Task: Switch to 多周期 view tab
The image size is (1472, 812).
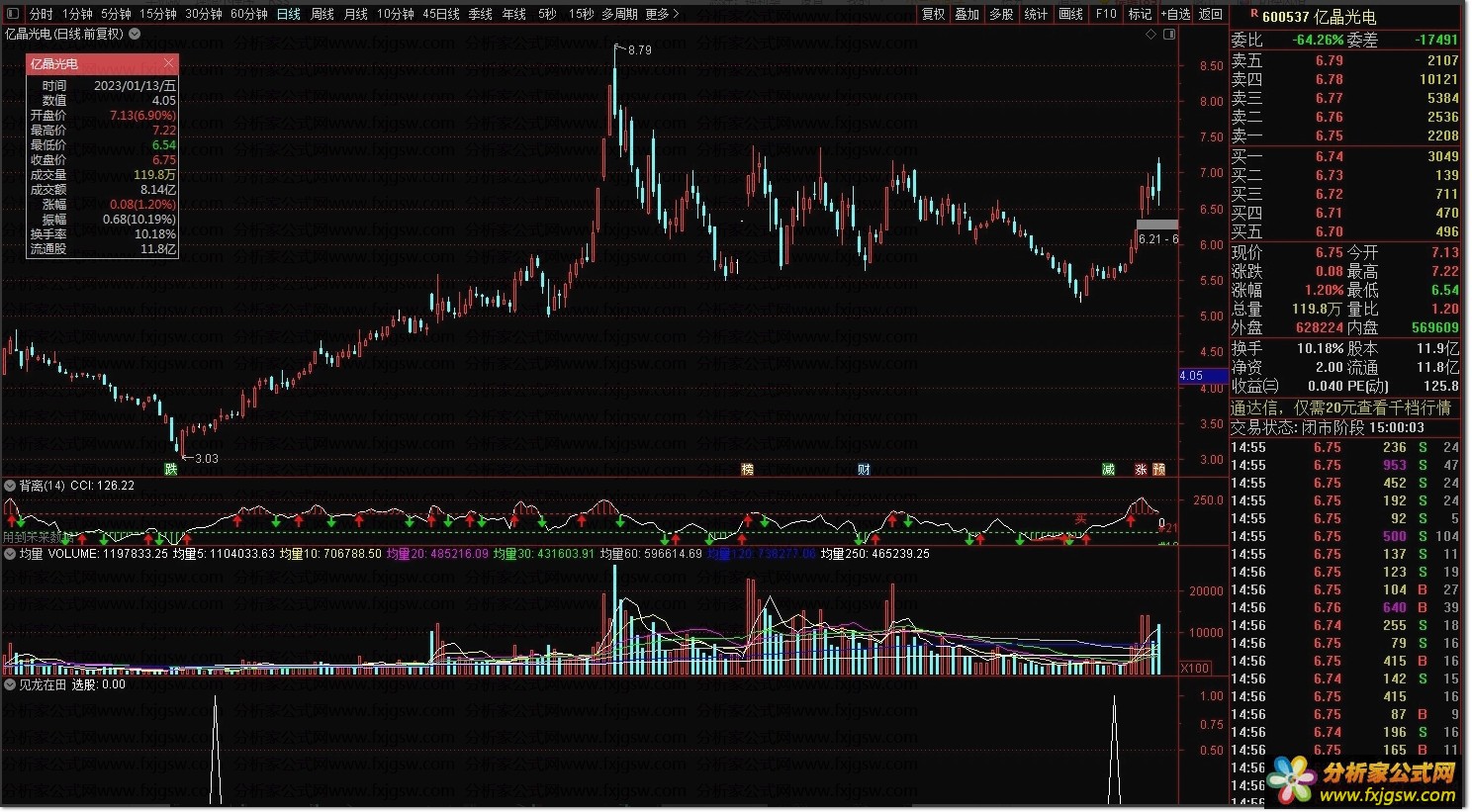Action: 619,14
